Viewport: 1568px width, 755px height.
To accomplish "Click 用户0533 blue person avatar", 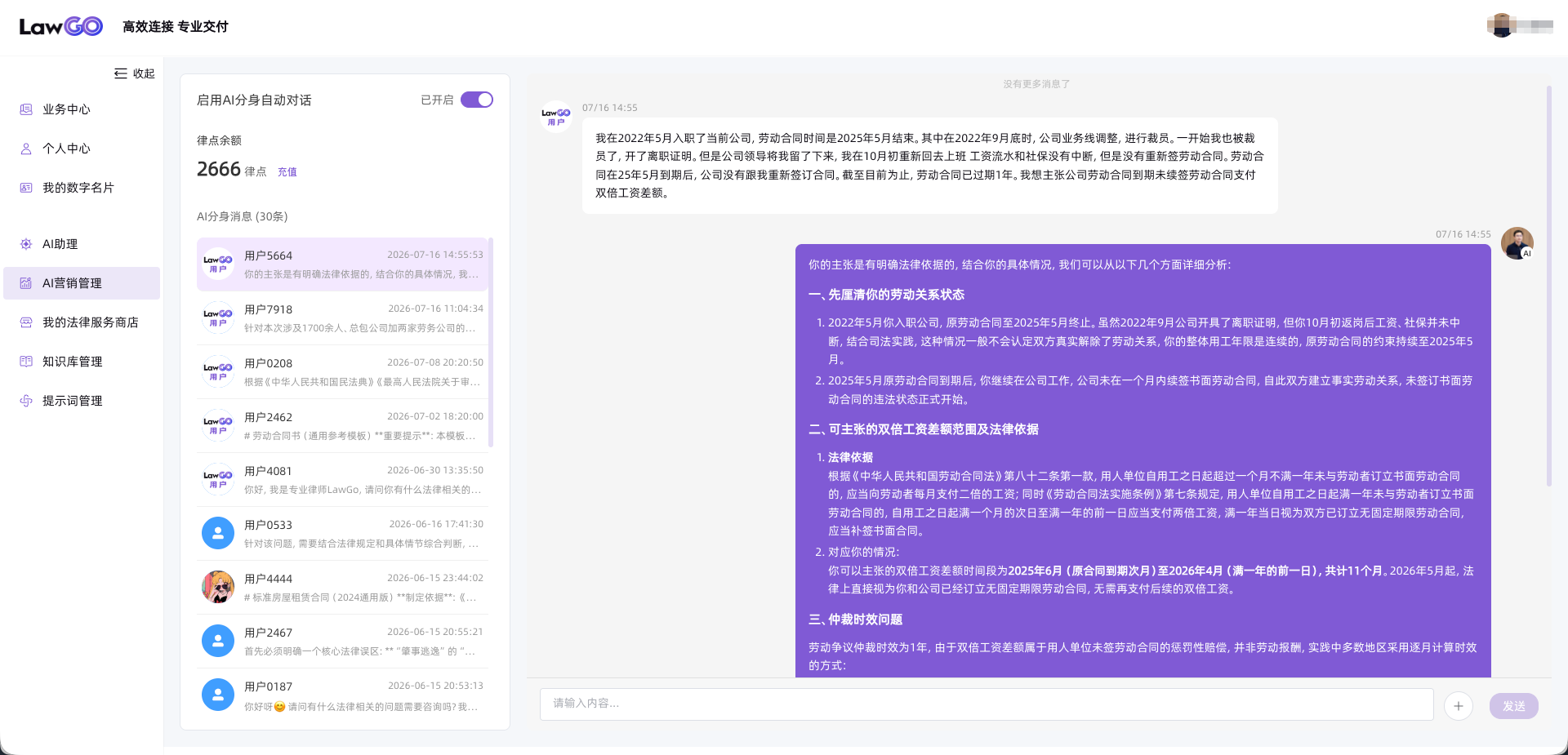I will (218, 533).
